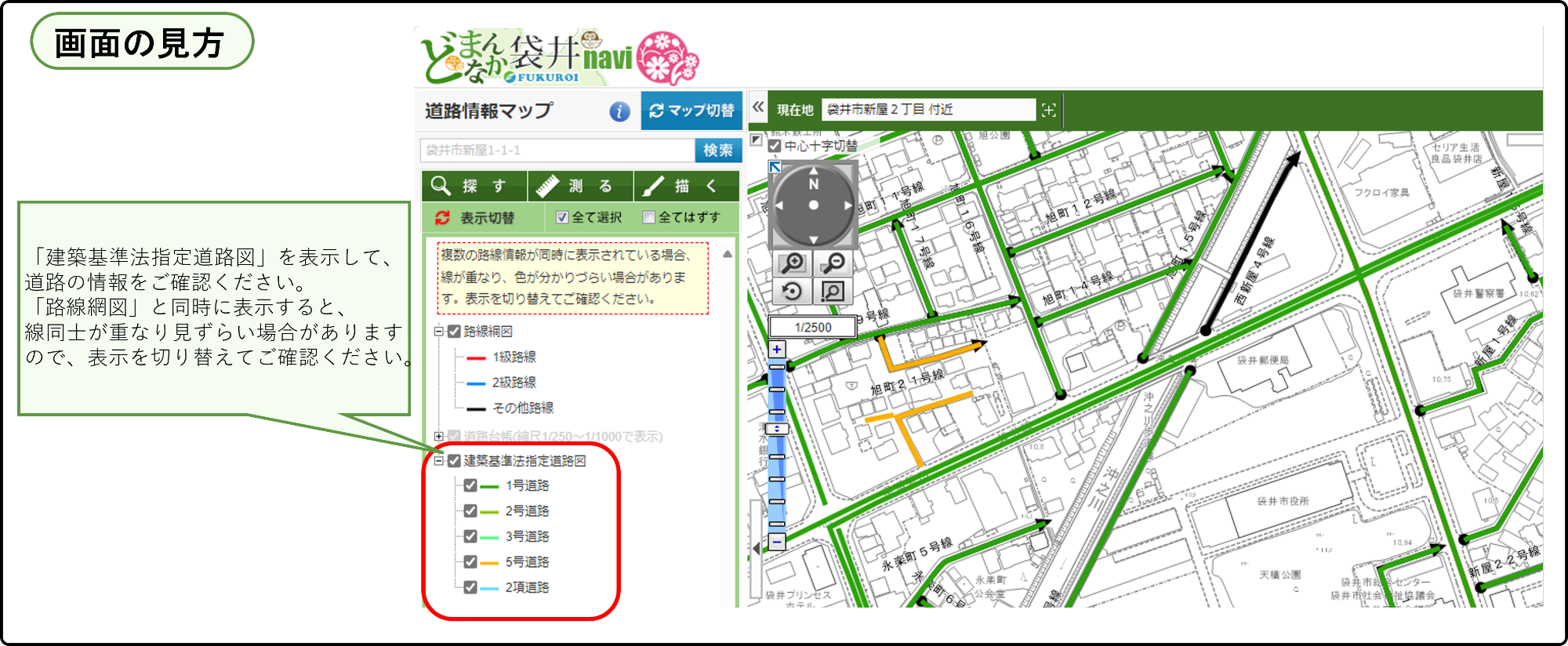Collapse the side panel with the double chevron

(758, 107)
